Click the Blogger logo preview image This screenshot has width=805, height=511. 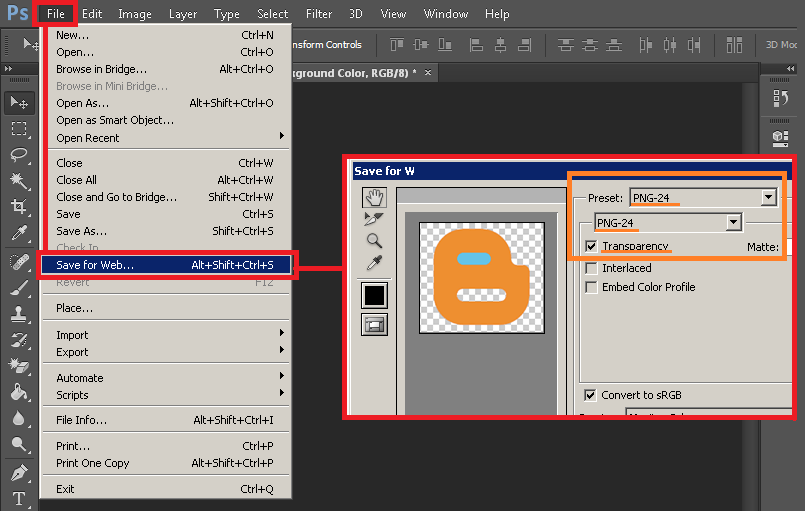click(x=482, y=278)
